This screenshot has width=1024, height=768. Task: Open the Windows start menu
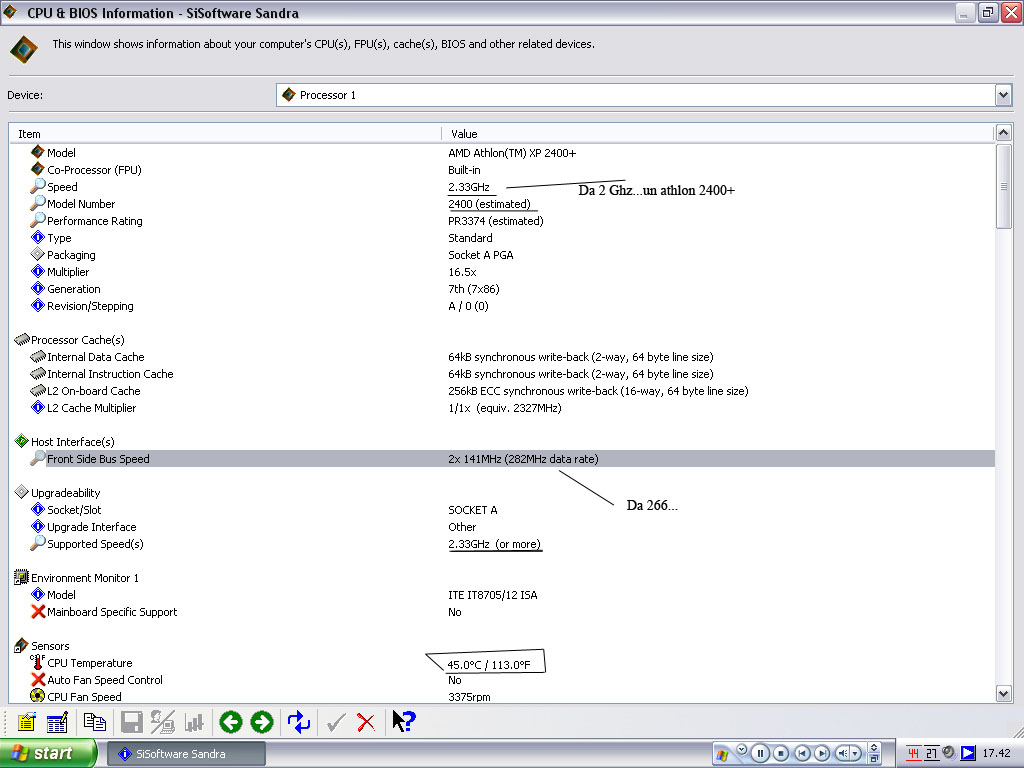[48, 753]
